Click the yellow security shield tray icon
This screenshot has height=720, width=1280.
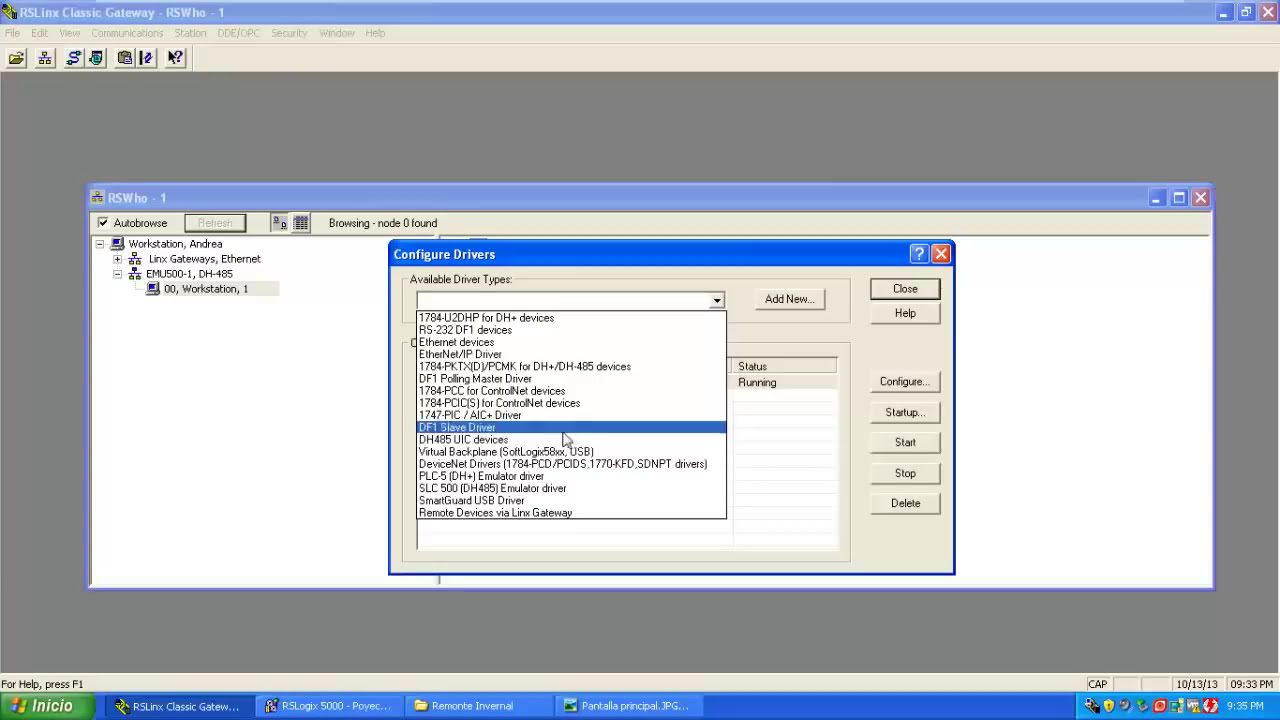tap(1109, 706)
